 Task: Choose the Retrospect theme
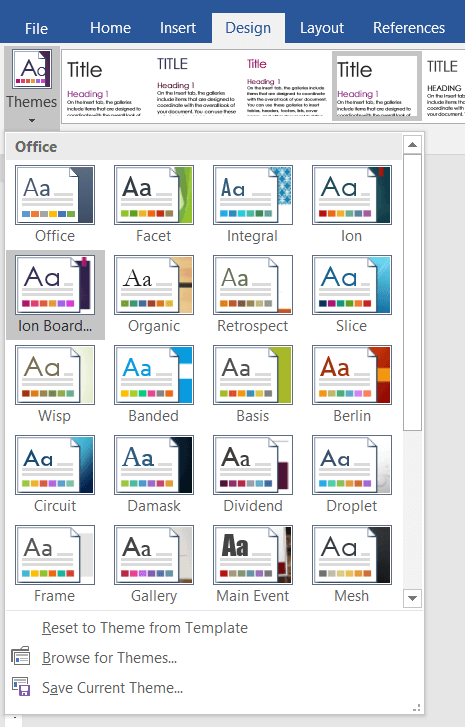(253, 285)
